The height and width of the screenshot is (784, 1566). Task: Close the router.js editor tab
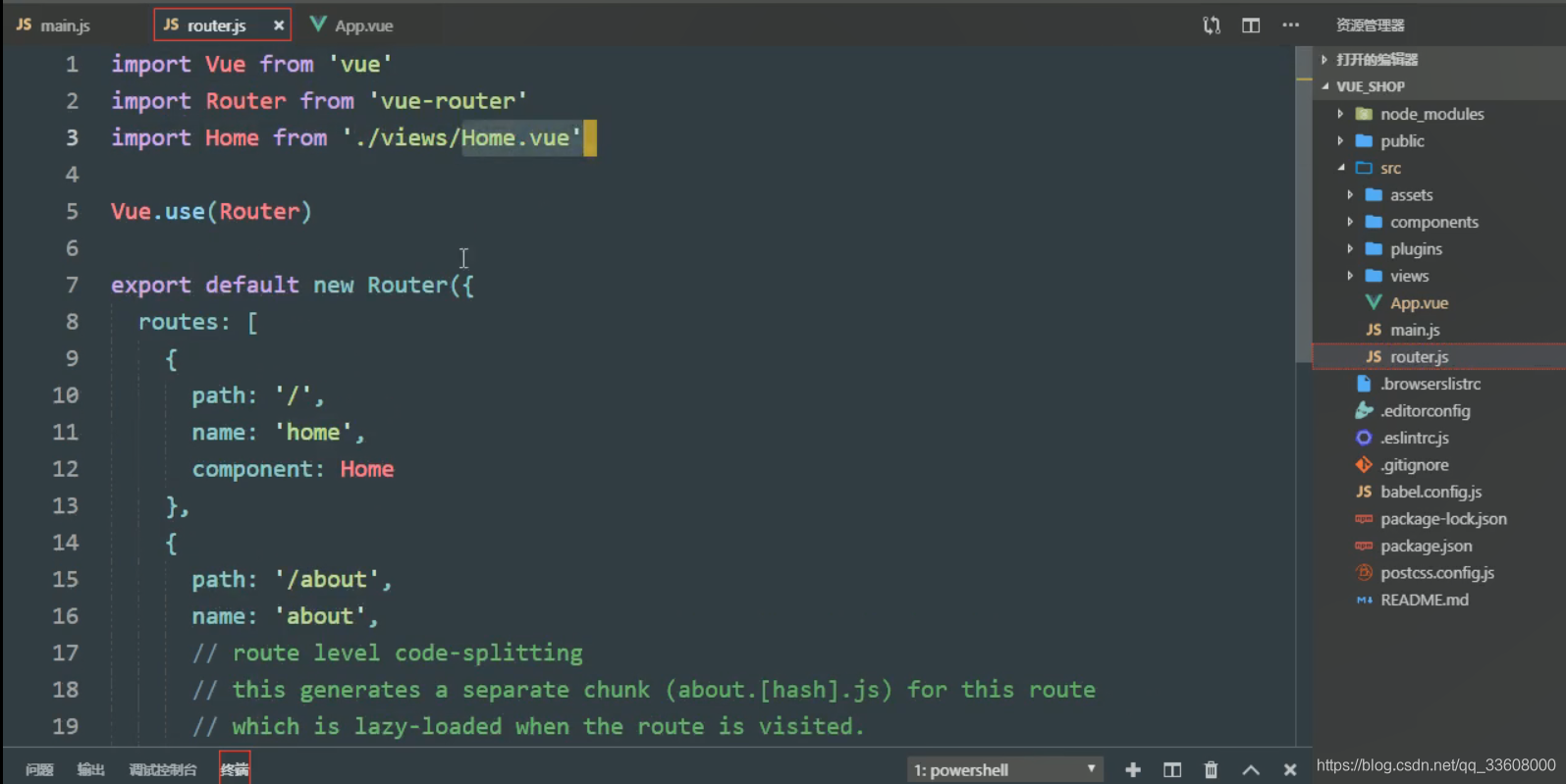tap(279, 26)
